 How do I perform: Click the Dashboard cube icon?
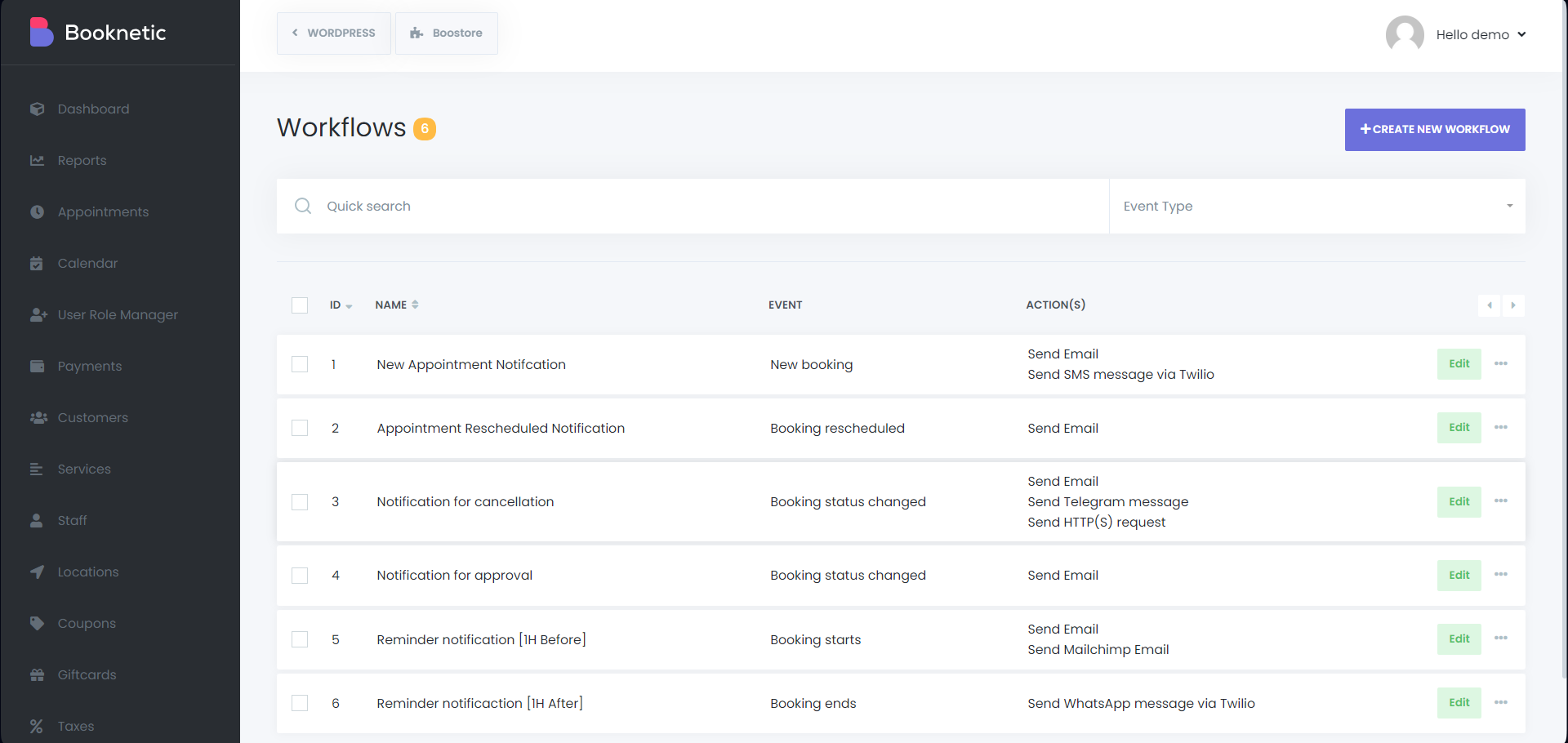click(37, 109)
